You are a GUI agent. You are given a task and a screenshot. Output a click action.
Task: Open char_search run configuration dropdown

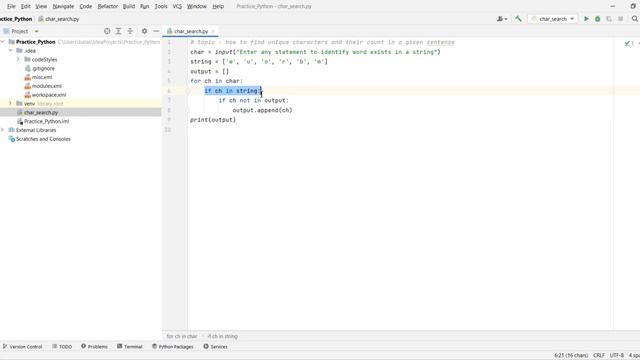click(553, 19)
